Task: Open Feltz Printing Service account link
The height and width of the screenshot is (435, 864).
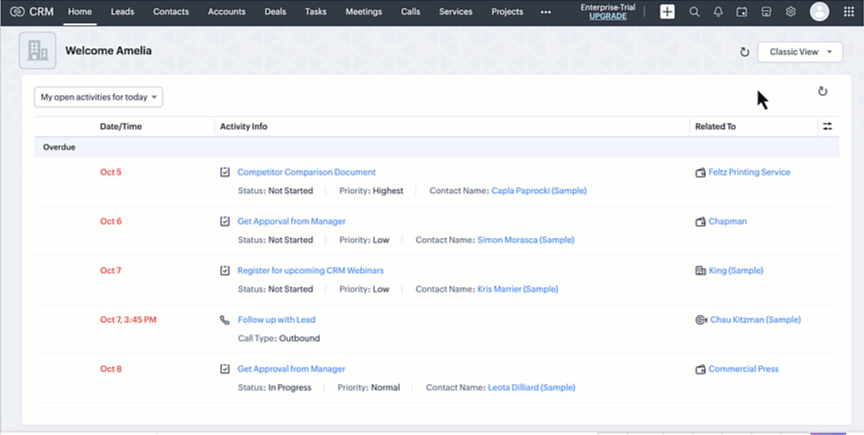Action: 749,172
